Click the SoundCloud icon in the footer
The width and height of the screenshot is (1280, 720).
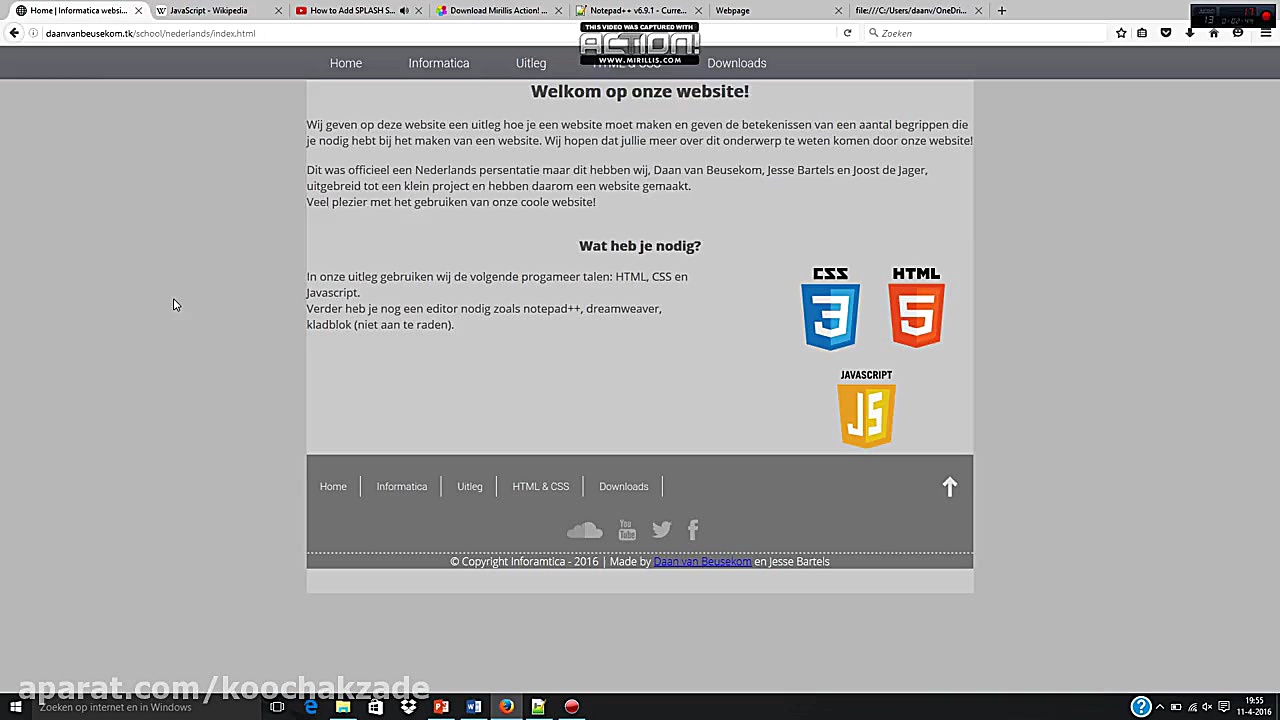(x=585, y=530)
